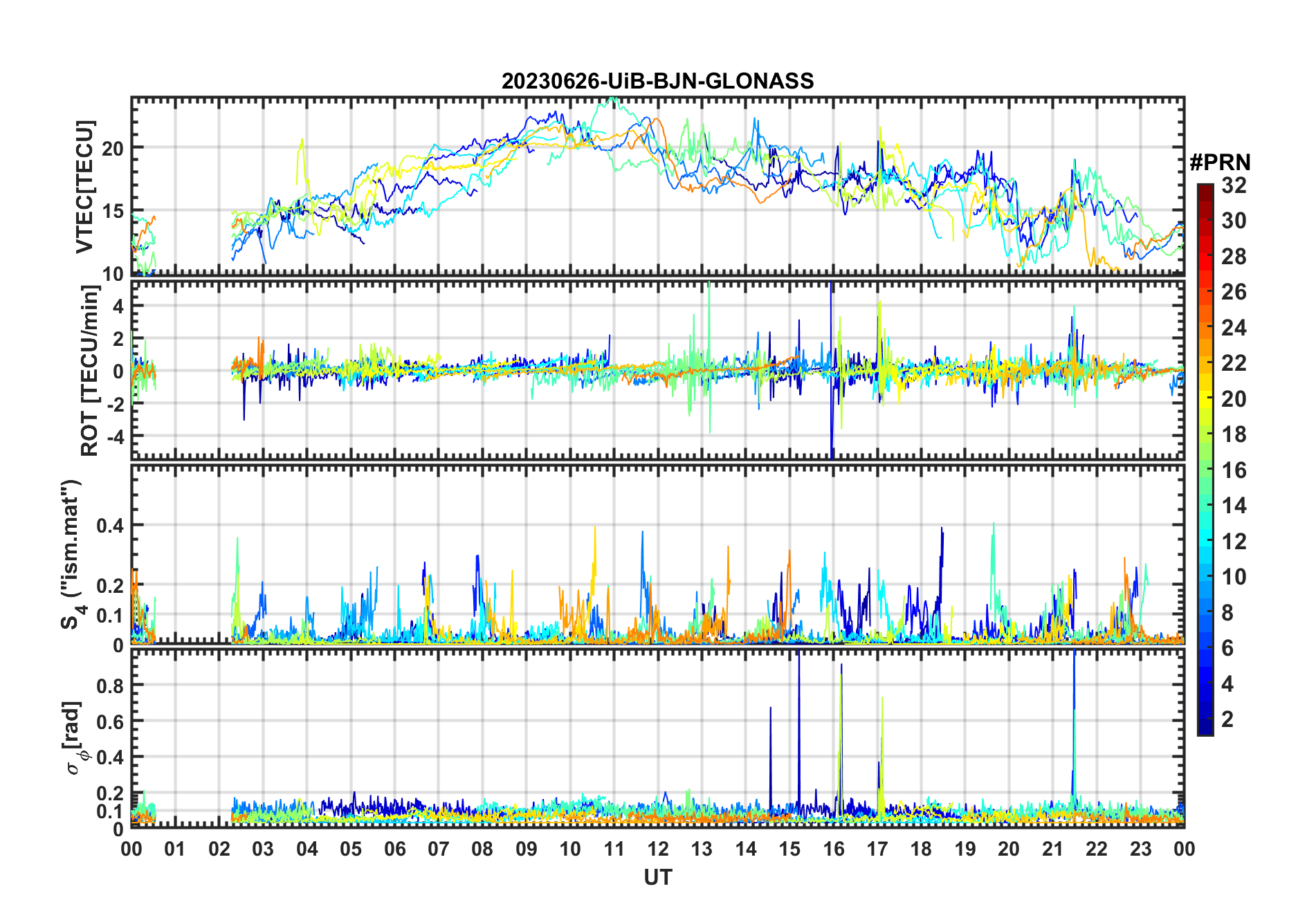This screenshot has width=1316, height=920.
Task: Click the plot title 20230626-UiB-BJN-GLONASS
Action: pyautogui.click(x=657, y=81)
